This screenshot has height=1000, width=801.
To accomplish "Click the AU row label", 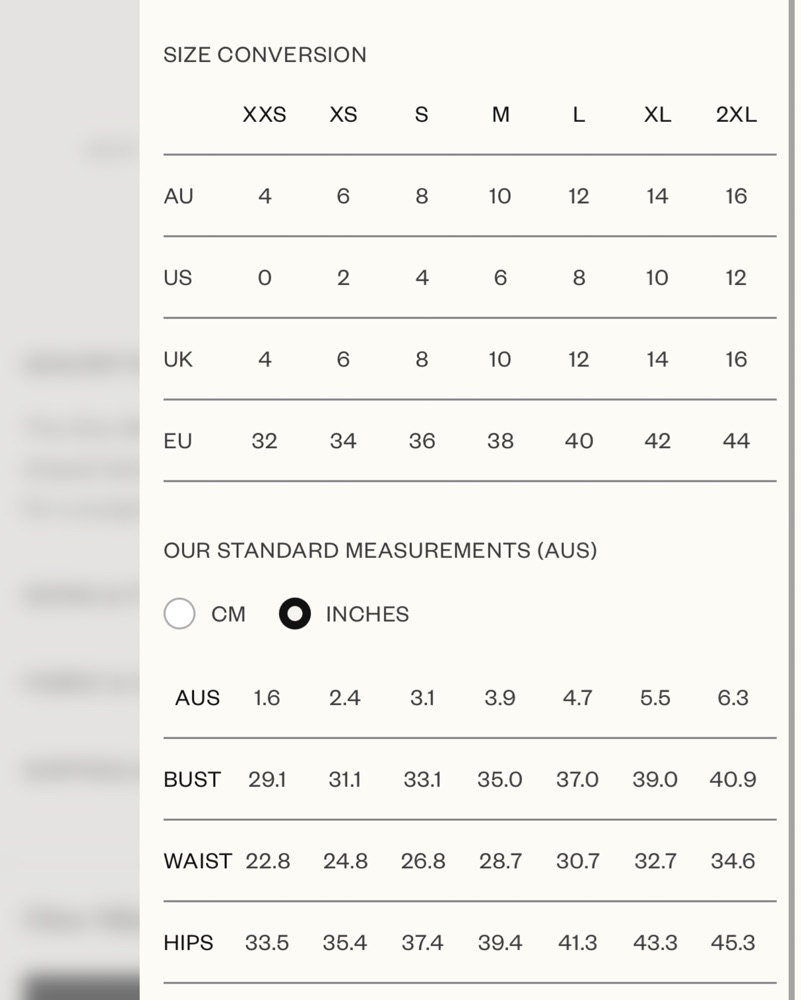I will point(178,196).
